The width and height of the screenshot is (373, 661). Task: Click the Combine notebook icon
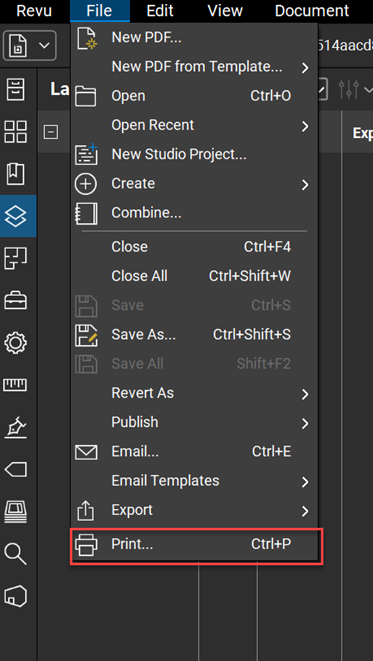[x=86, y=213]
